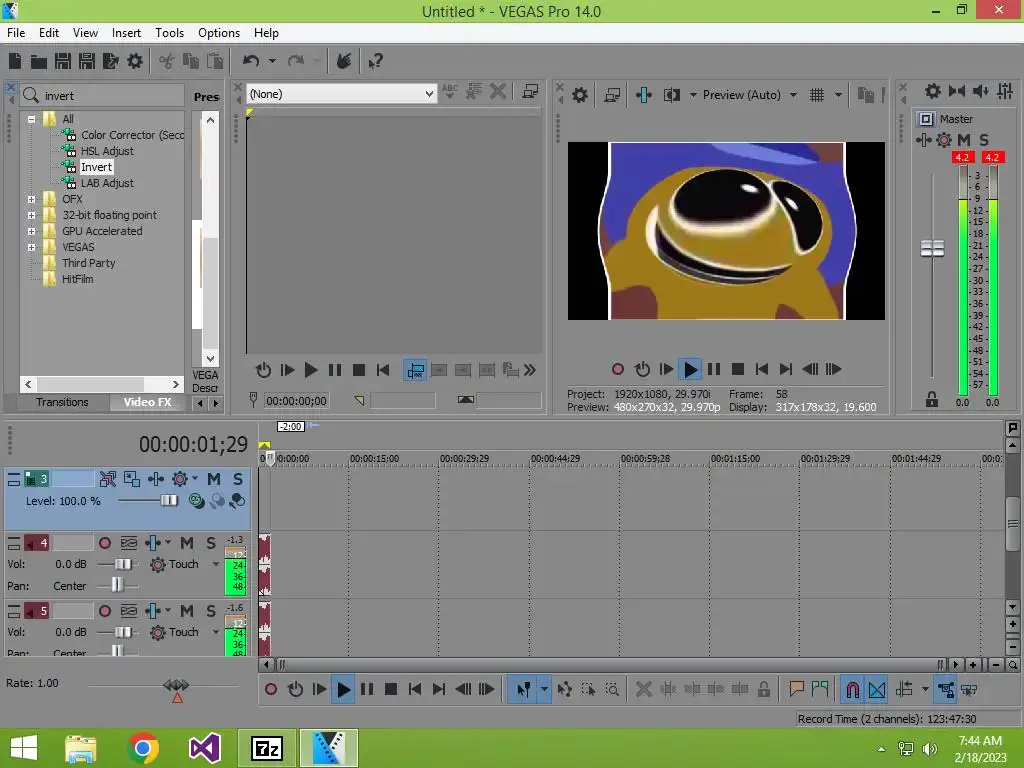Open 7-Zip from the taskbar
Screen dimensions: 1024x768
point(267,748)
